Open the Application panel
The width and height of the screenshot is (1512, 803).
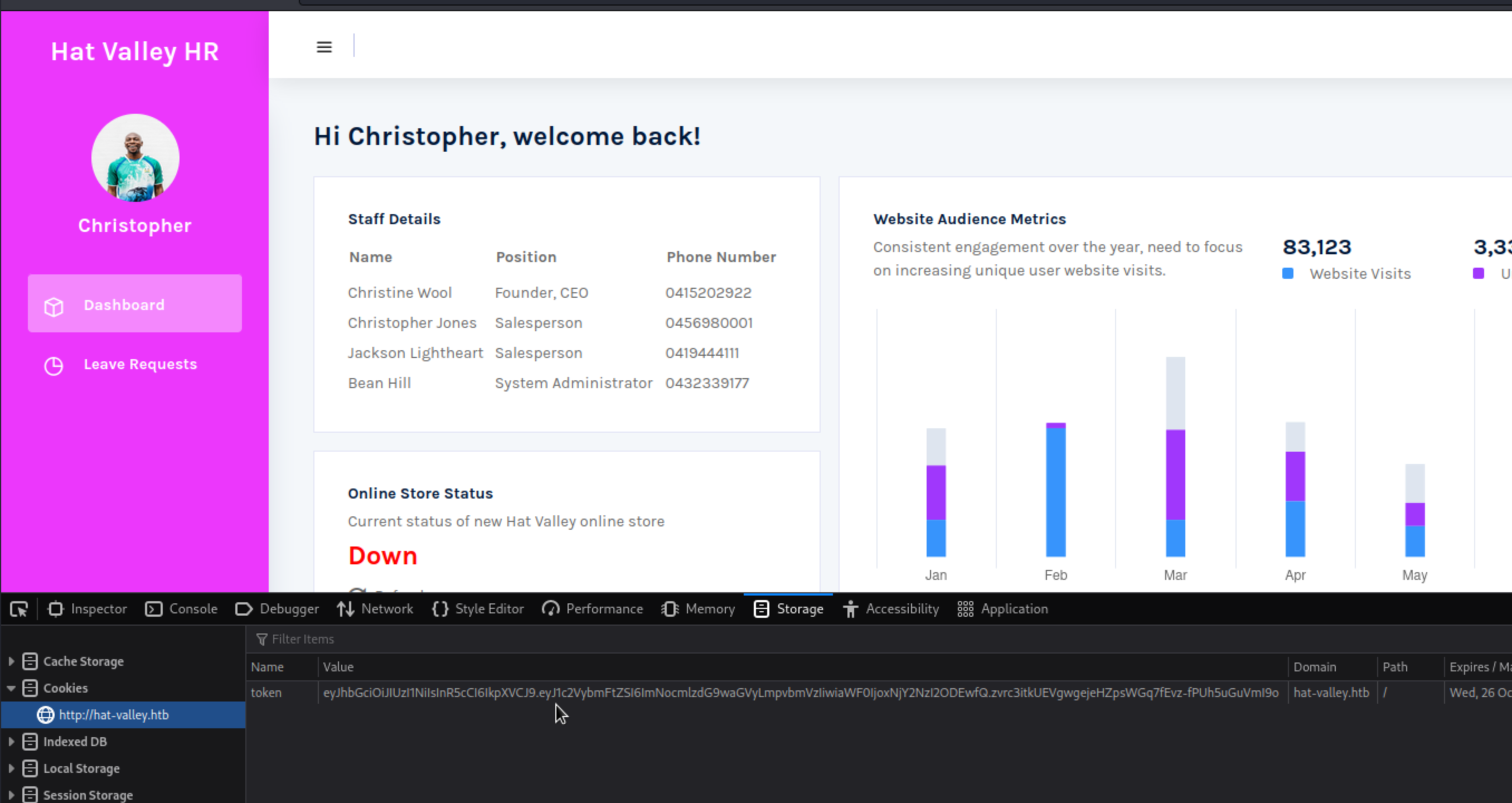click(x=1002, y=609)
